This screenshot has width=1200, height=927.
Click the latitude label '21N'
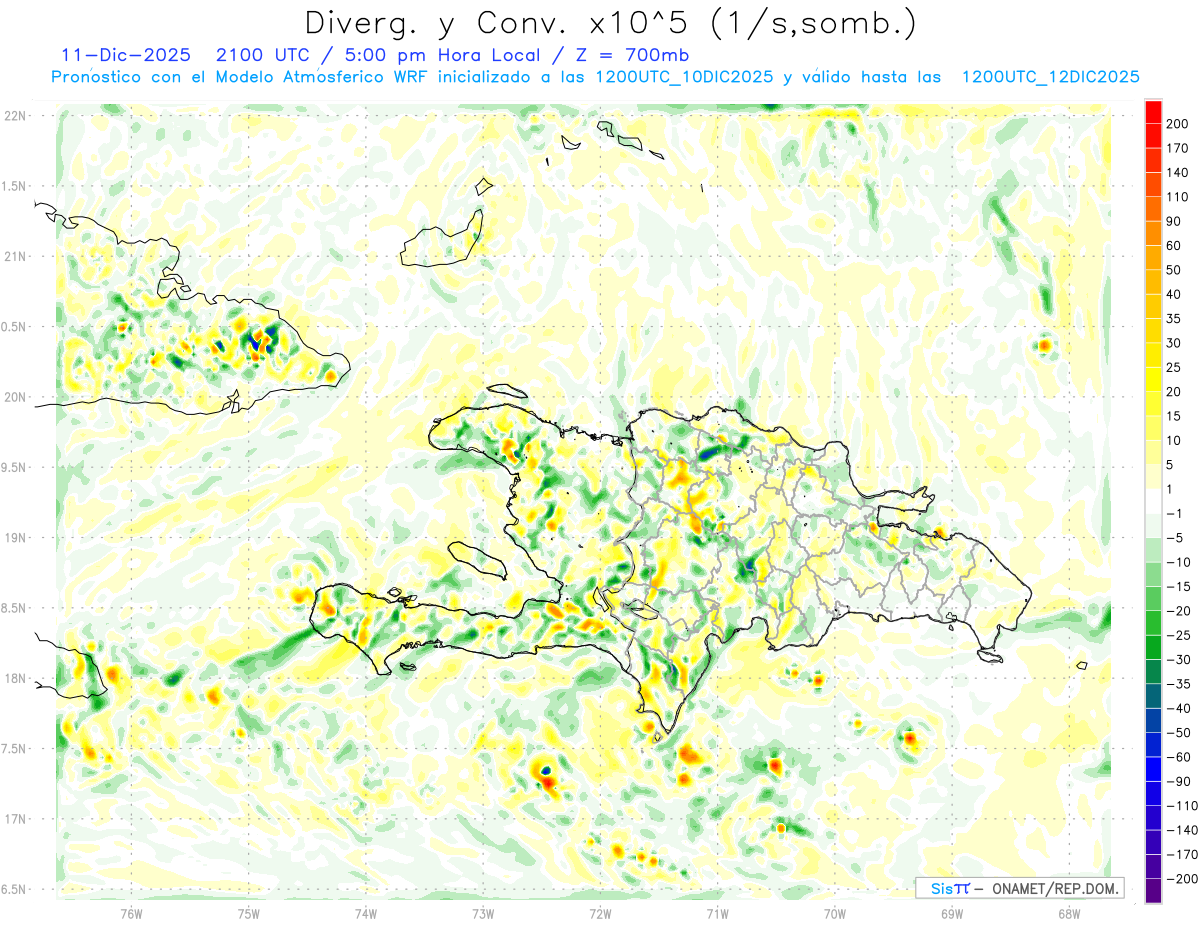click(x=14, y=256)
